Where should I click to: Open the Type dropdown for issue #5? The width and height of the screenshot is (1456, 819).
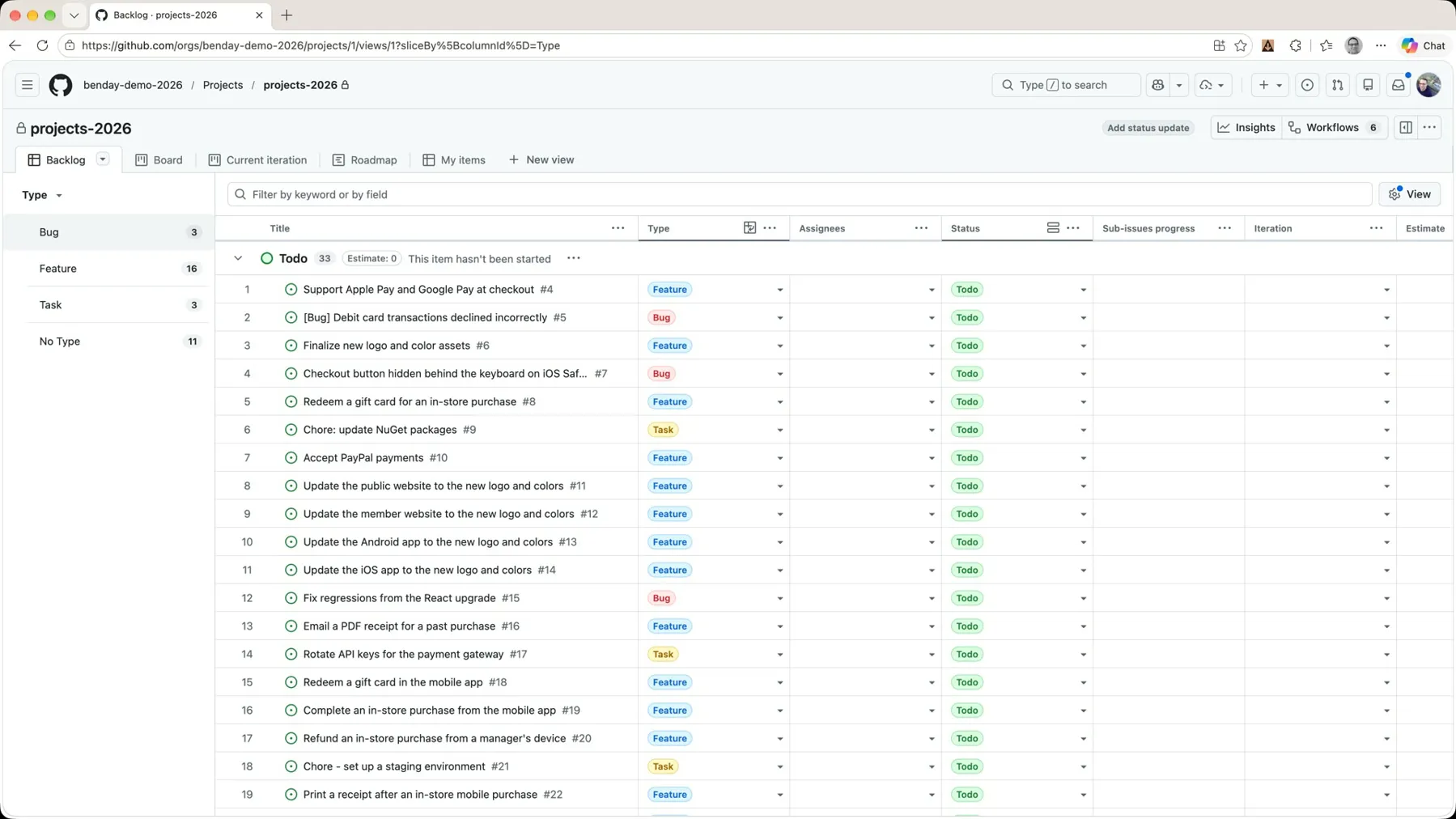[x=779, y=318]
